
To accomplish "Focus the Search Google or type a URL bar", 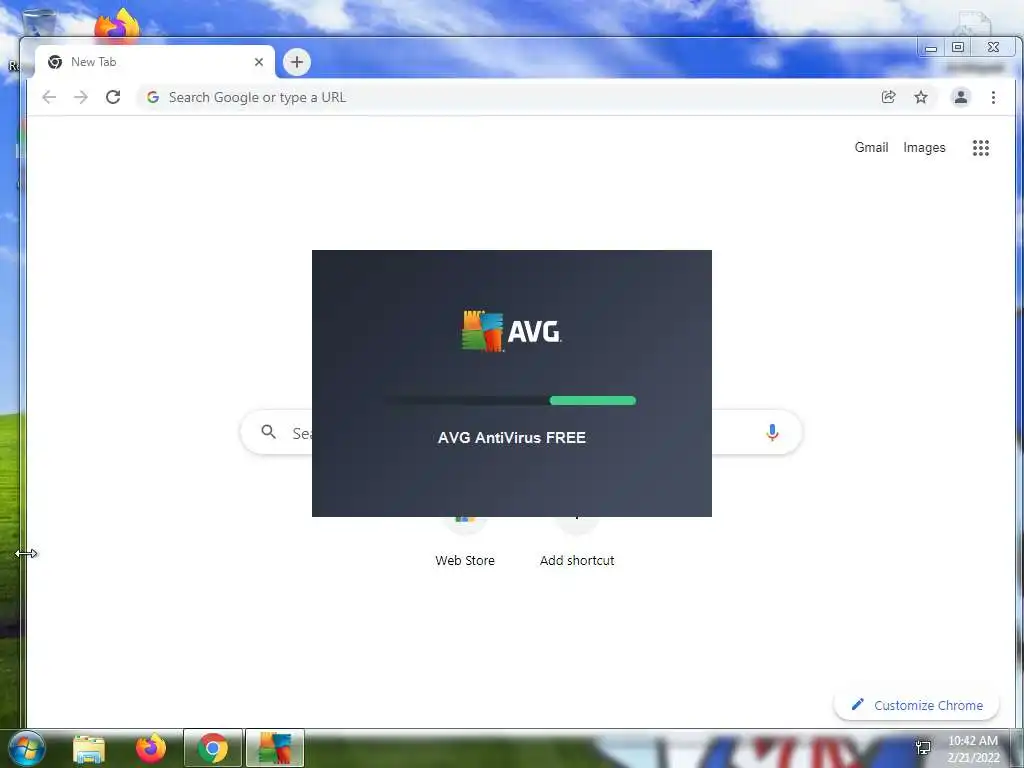I will 509,97.
